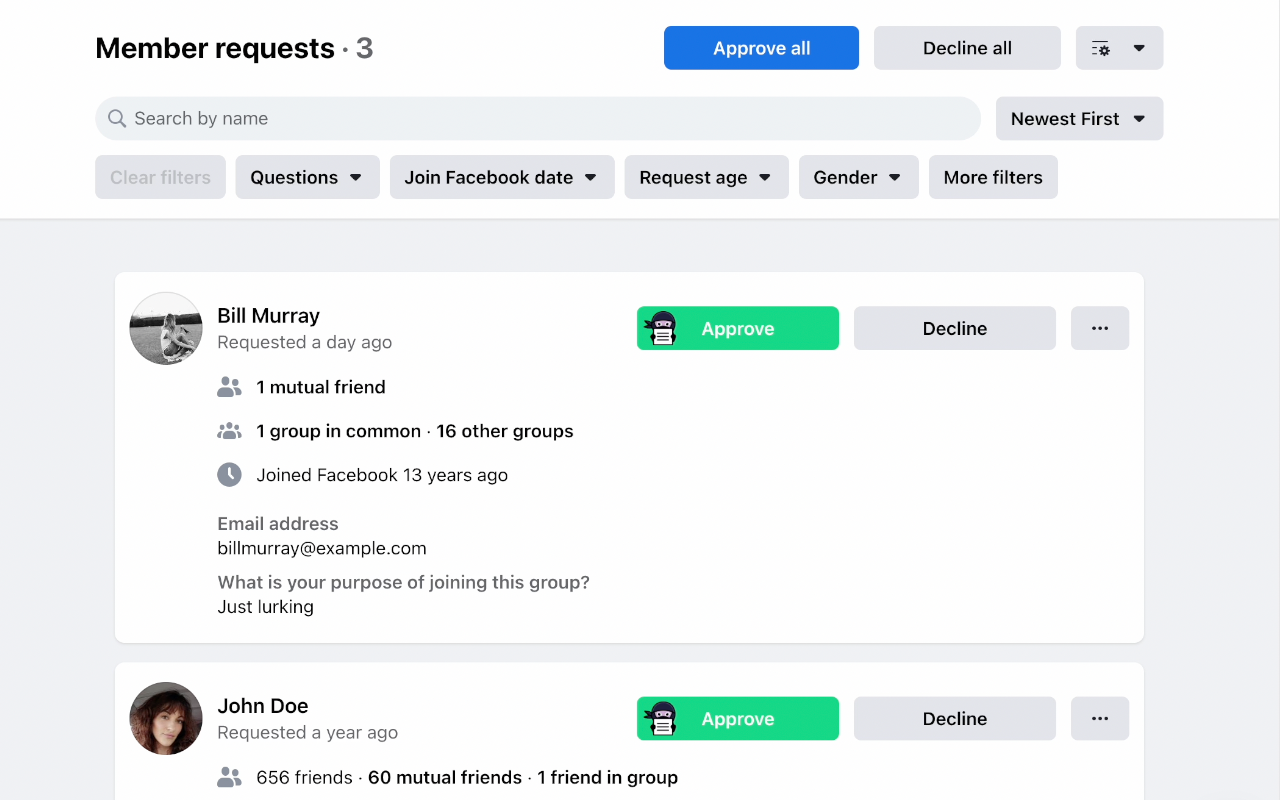Open the filter settings gear icon near Decline all
Viewport: 1280px width, 800px height.
(x=1101, y=47)
